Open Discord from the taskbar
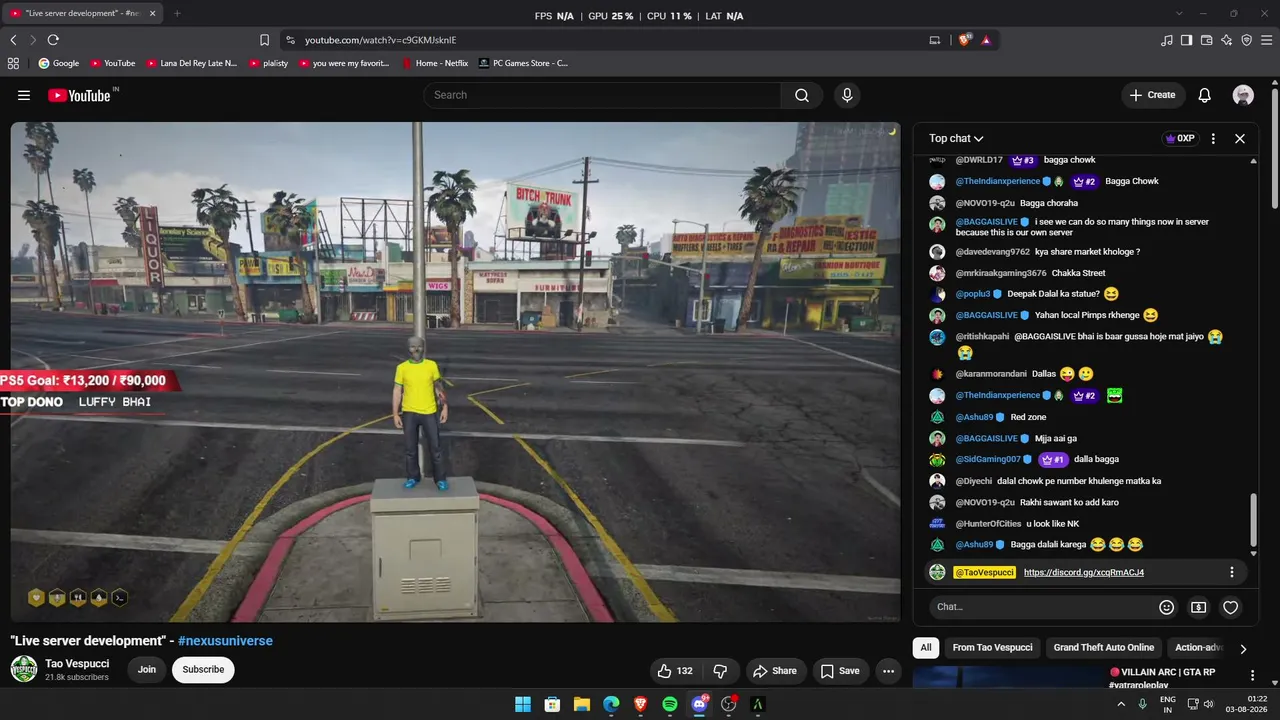This screenshot has width=1280, height=720. point(699,704)
